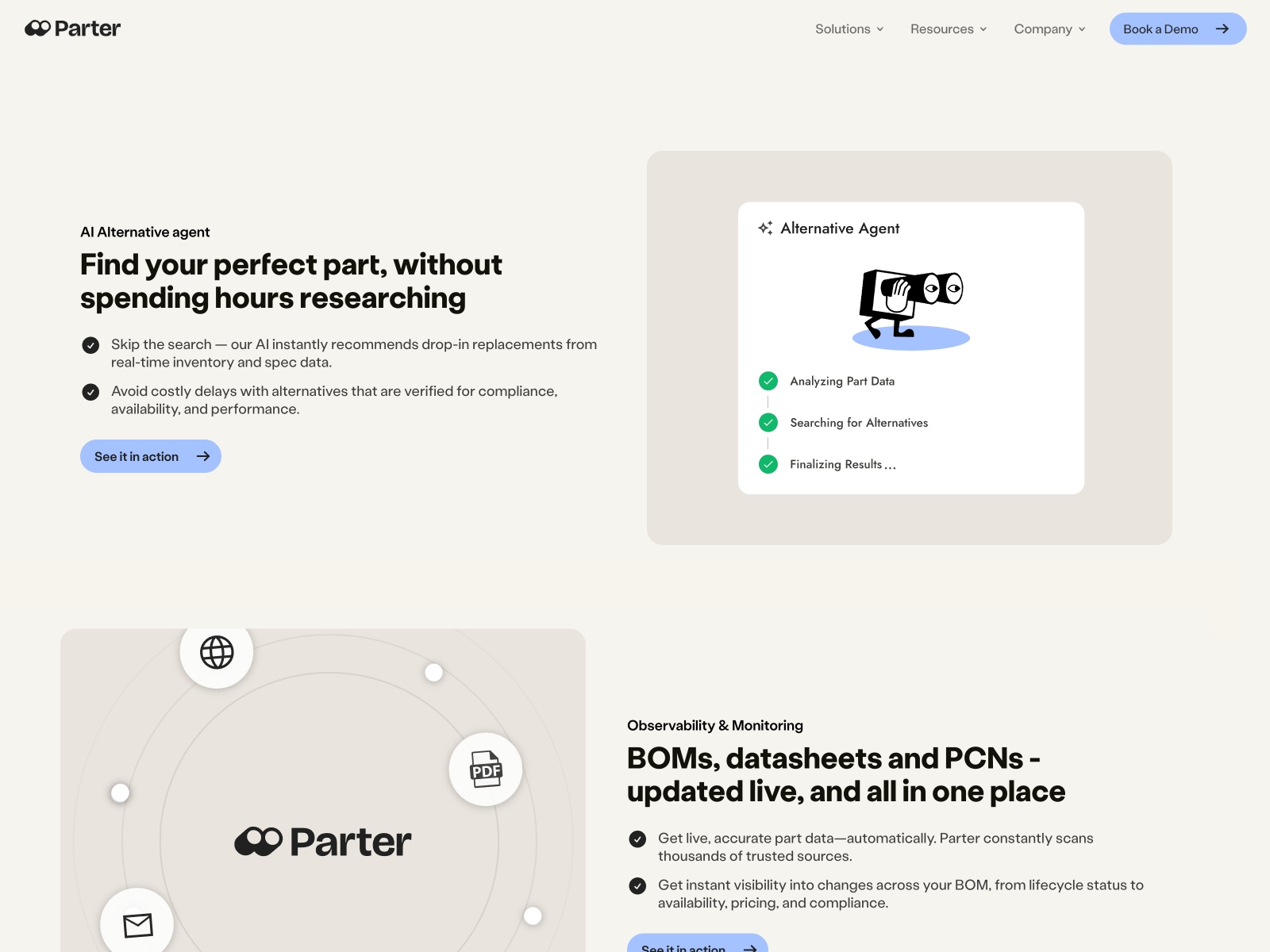Click check bullet beside 'Get instant visibility'
This screenshot has width=1270, height=952.
click(637, 886)
